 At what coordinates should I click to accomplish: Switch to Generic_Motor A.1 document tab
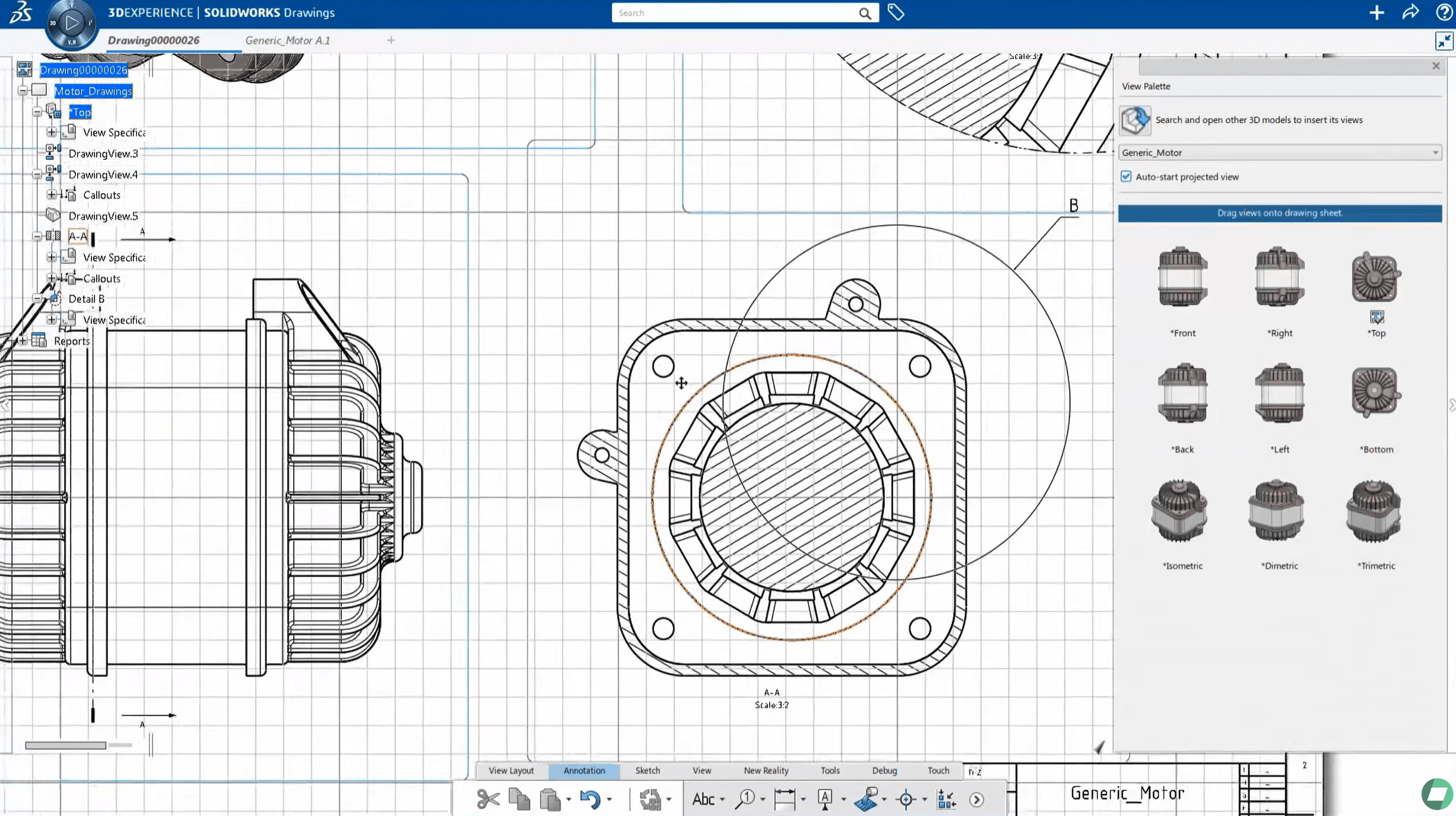(287, 41)
